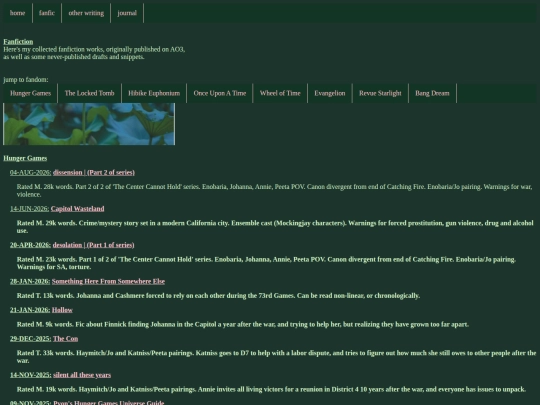
Task: Click the 'Rated M. 23k words' description
Action: point(266,263)
